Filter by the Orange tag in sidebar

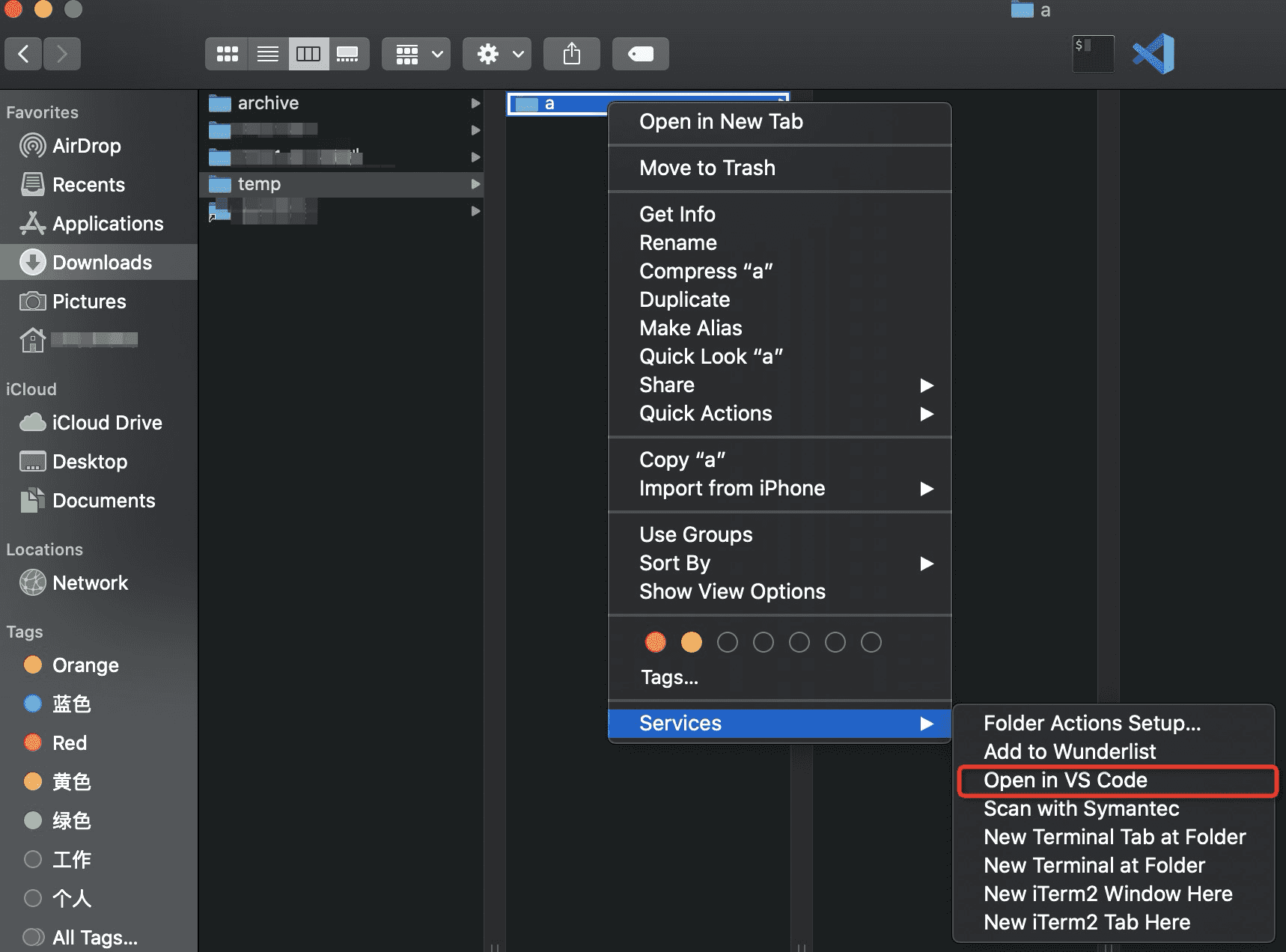click(x=99, y=665)
